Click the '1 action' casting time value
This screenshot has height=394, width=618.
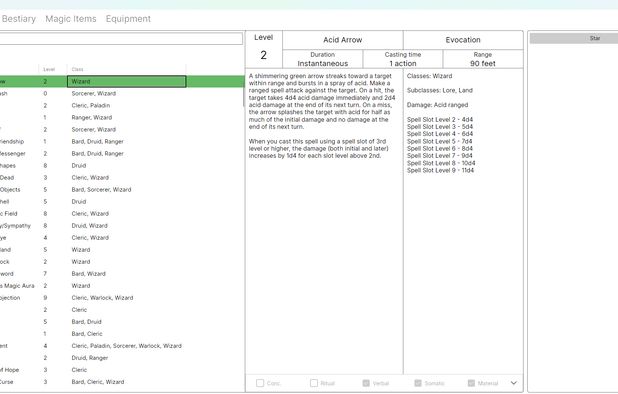[x=403, y=63]
